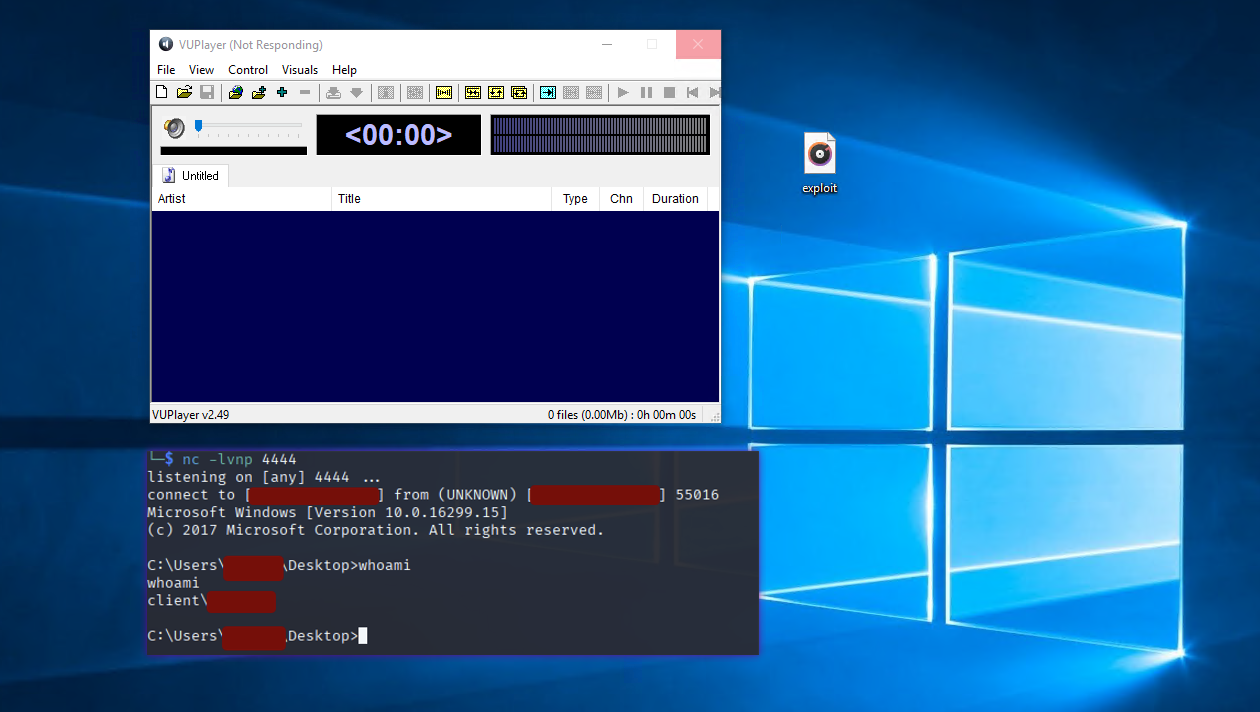Minimize the VUPlayer window
This screenshot has width=1260, height=712.
click(x=606, y=44)
